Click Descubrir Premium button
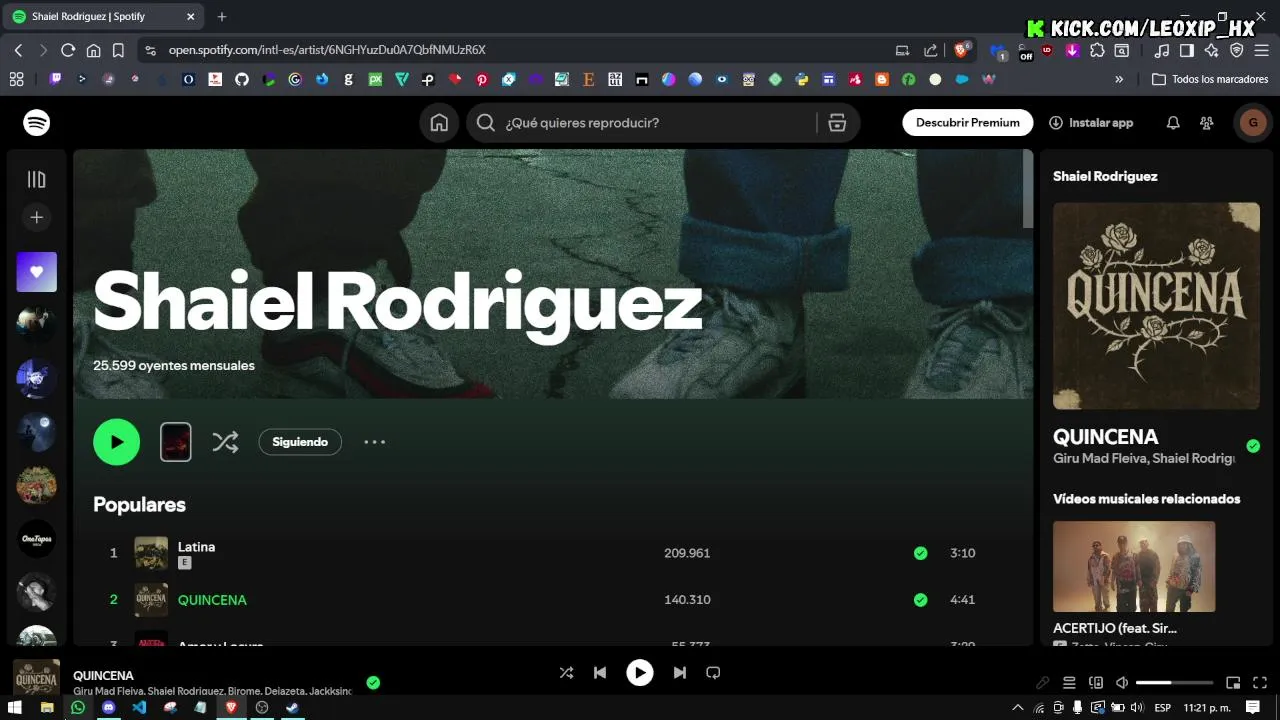The image size is (1280, 720). pos(968,123)
